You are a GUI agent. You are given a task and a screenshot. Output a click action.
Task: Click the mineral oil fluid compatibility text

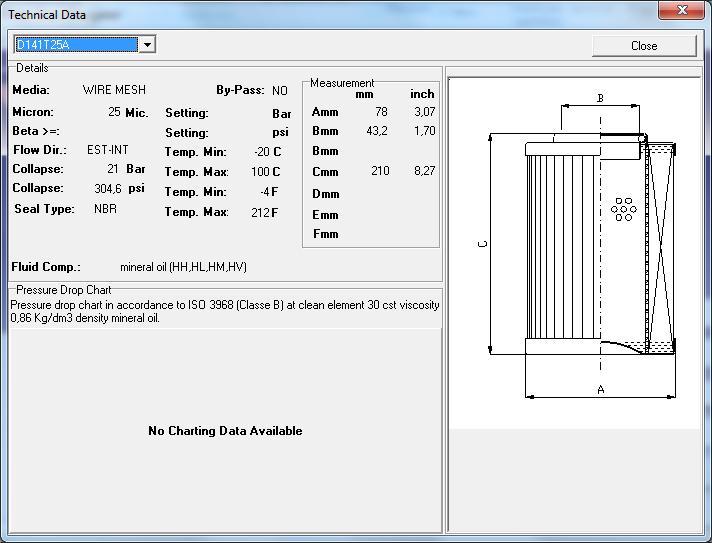183,267
